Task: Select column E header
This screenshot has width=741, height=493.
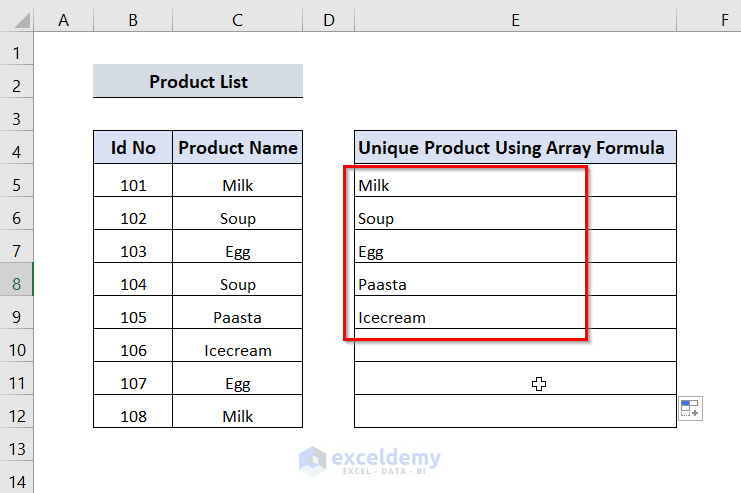Action: 515,17
